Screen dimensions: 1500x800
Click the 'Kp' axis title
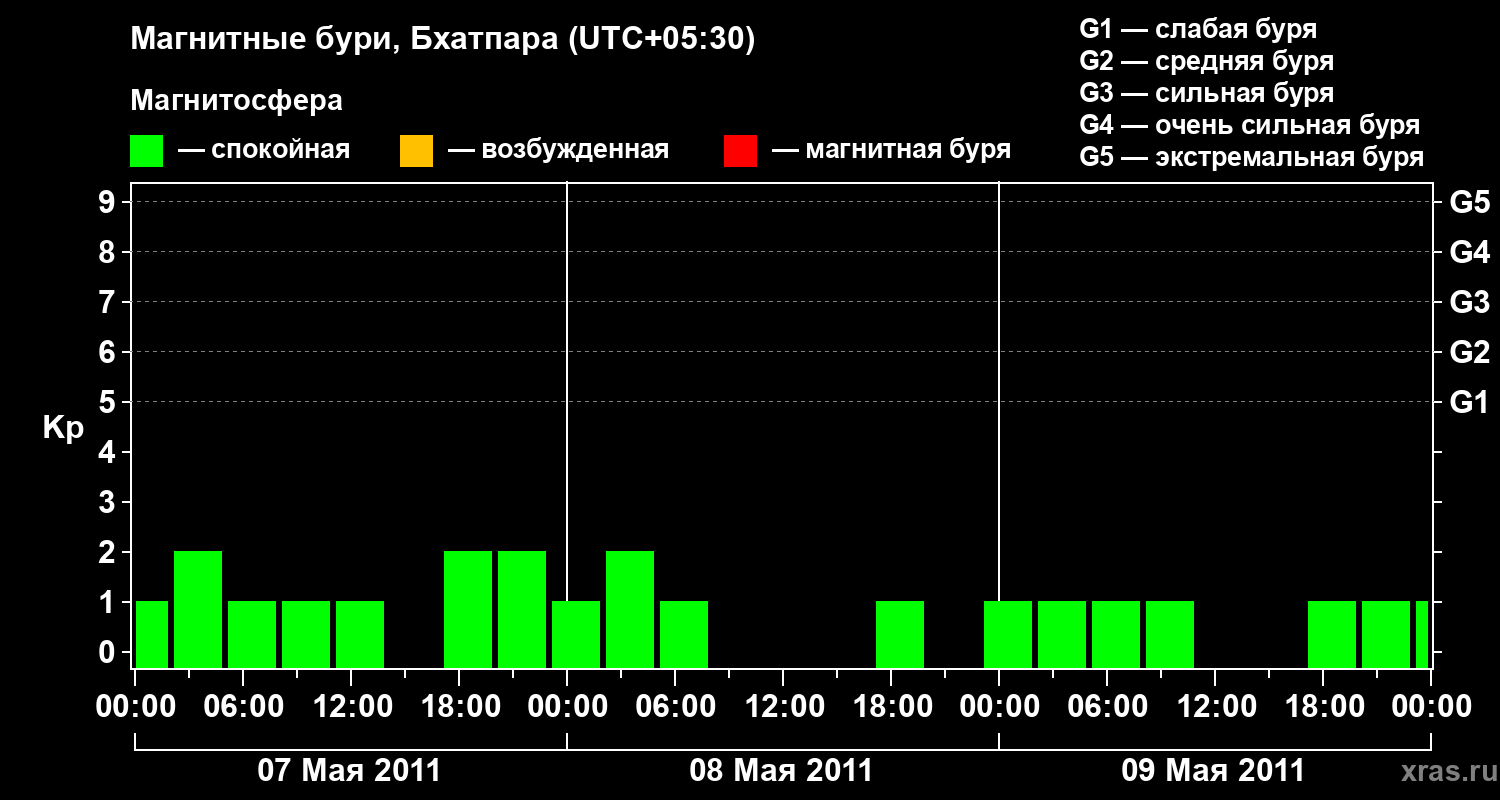(x=63, y=427)
